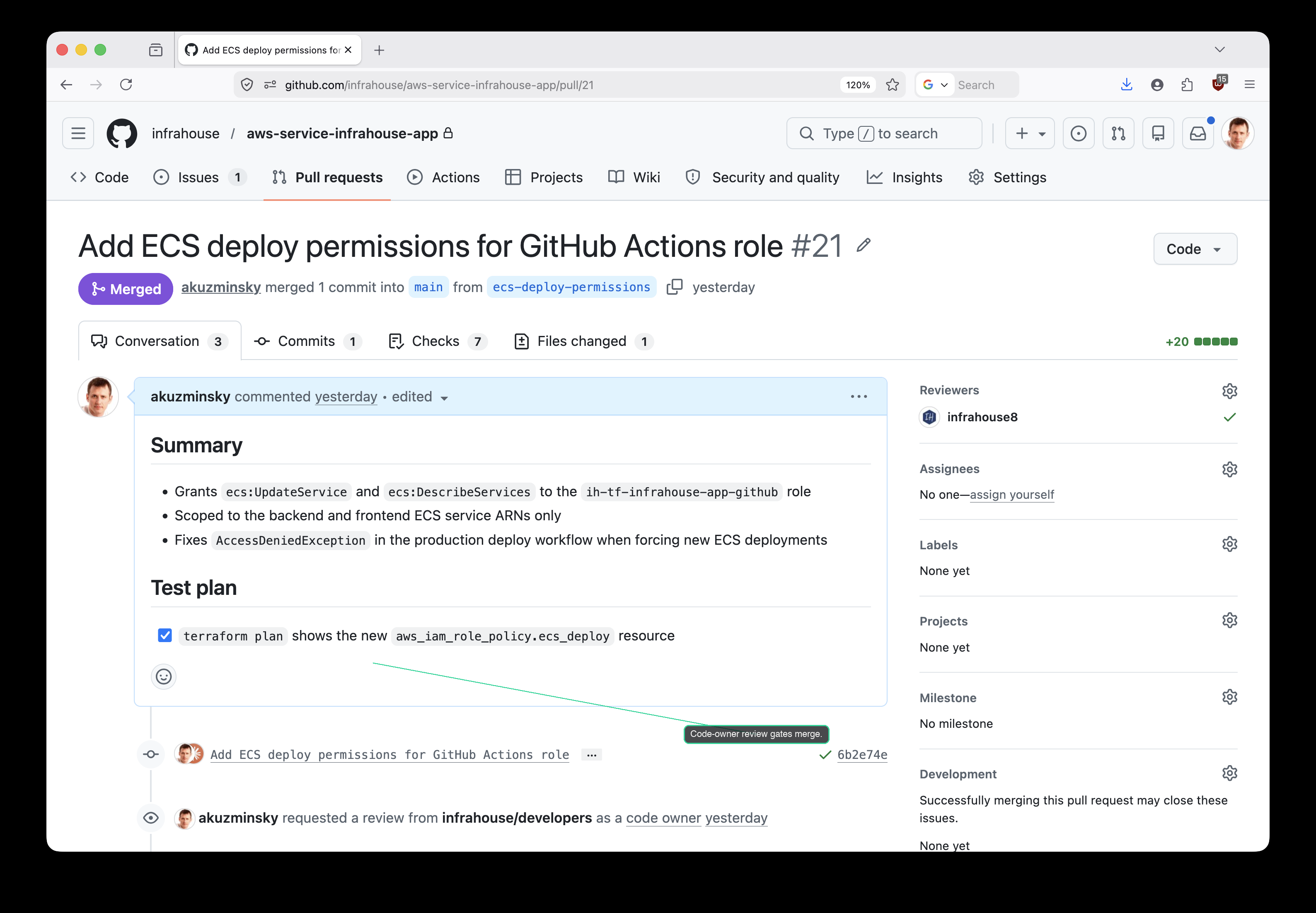Open the Wiki tab
The image size is (1316, 913).
click(x=634, y=177)
